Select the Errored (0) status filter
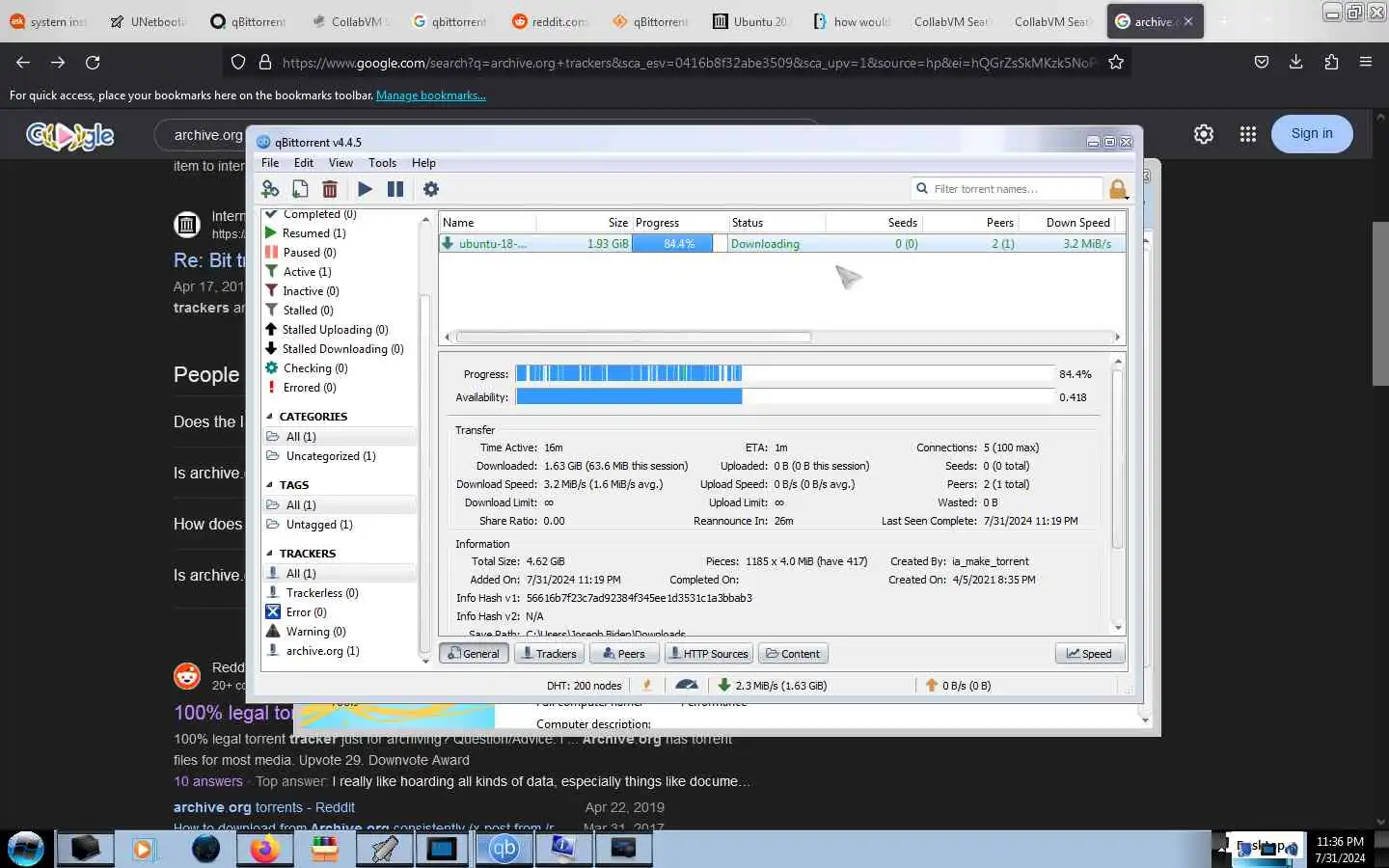 (309, 388)
